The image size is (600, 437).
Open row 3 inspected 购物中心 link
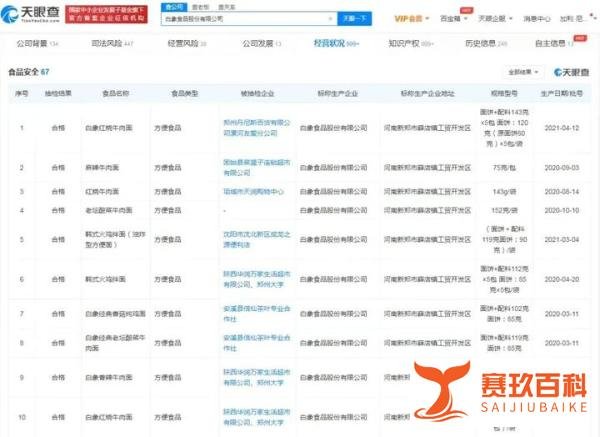point(254,191)
